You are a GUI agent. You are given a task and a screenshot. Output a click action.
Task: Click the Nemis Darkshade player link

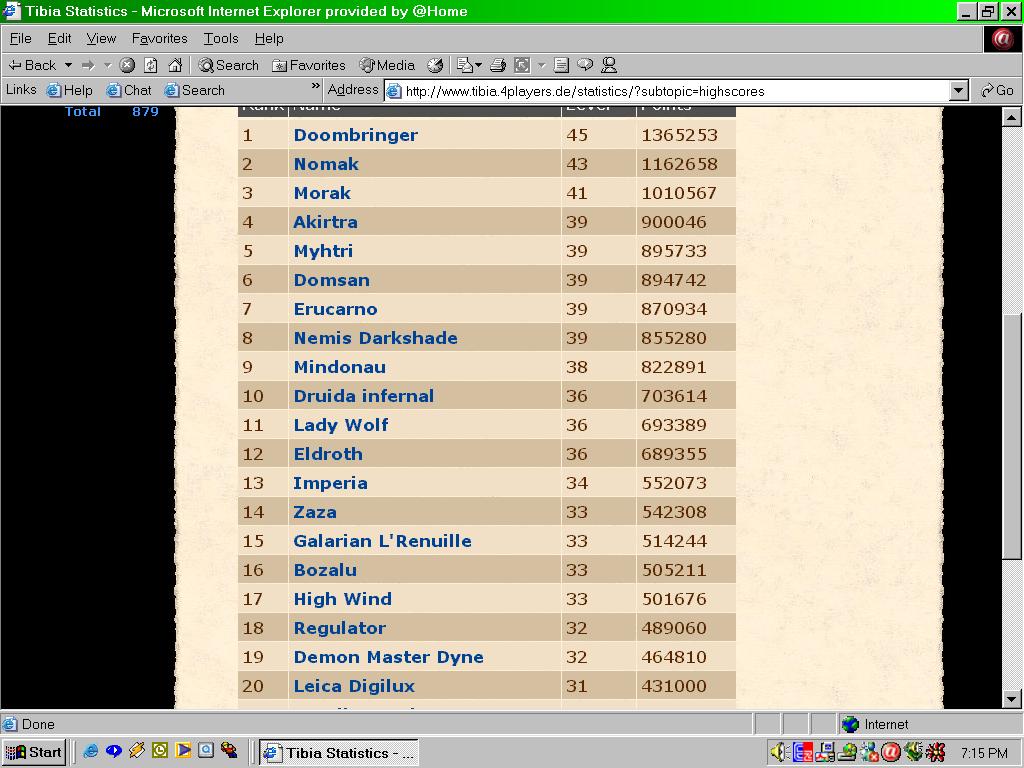click(375, 338)
